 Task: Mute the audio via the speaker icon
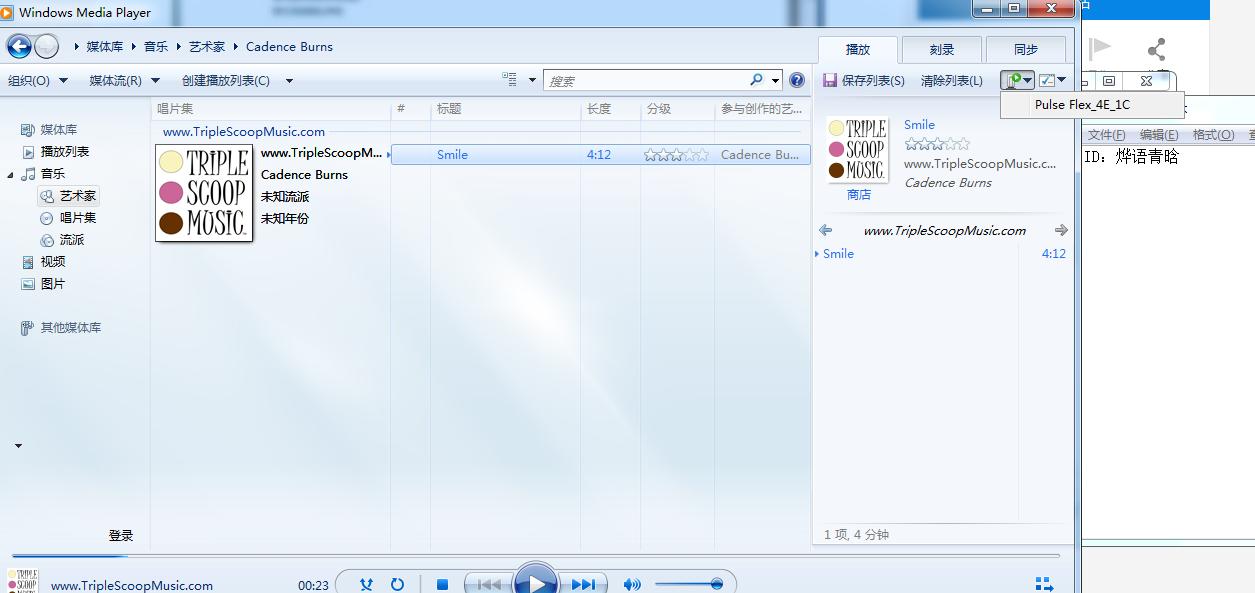coord(632,582)
